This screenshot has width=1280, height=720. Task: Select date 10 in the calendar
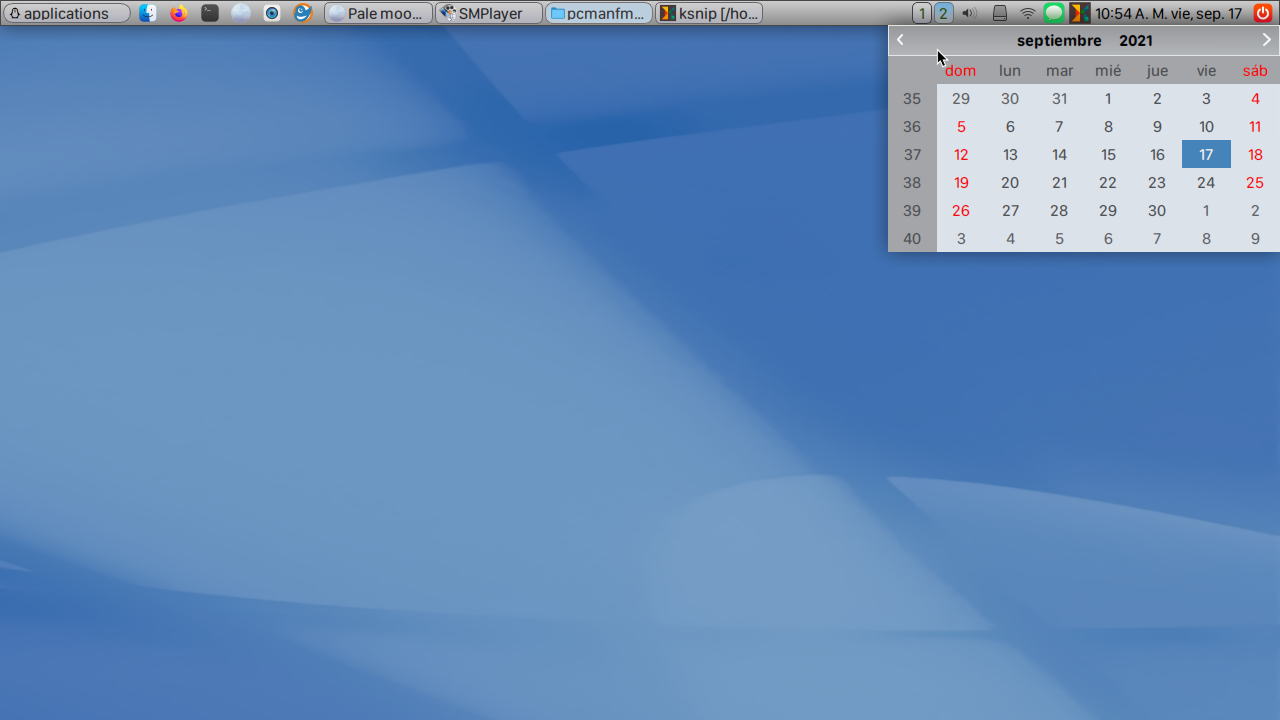(1206, 126)
